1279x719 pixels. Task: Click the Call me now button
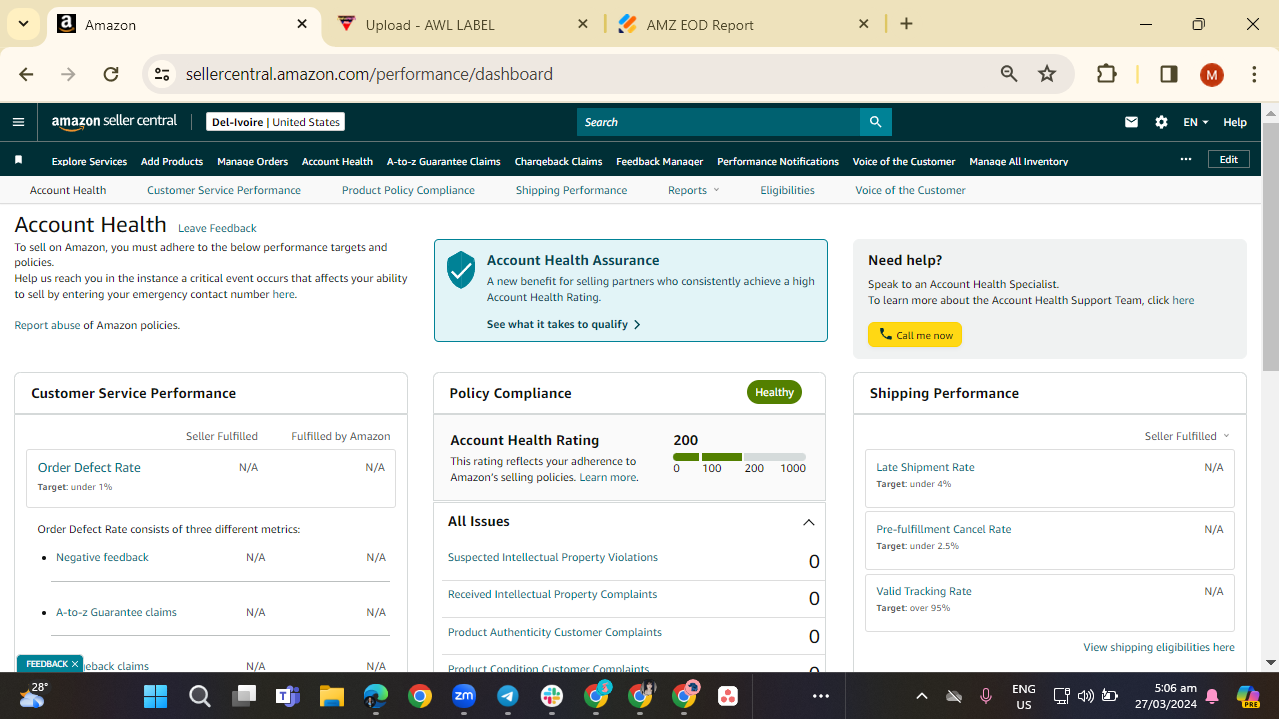(915, 335)
